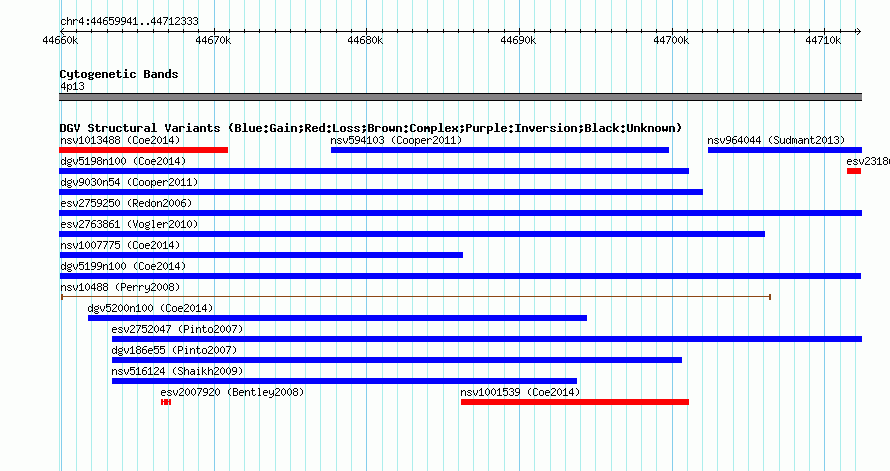This screenshot has height=471, width=890.
Task: Click the gray 4p13 cytogenetic band bar
Action: pos(460,97)
